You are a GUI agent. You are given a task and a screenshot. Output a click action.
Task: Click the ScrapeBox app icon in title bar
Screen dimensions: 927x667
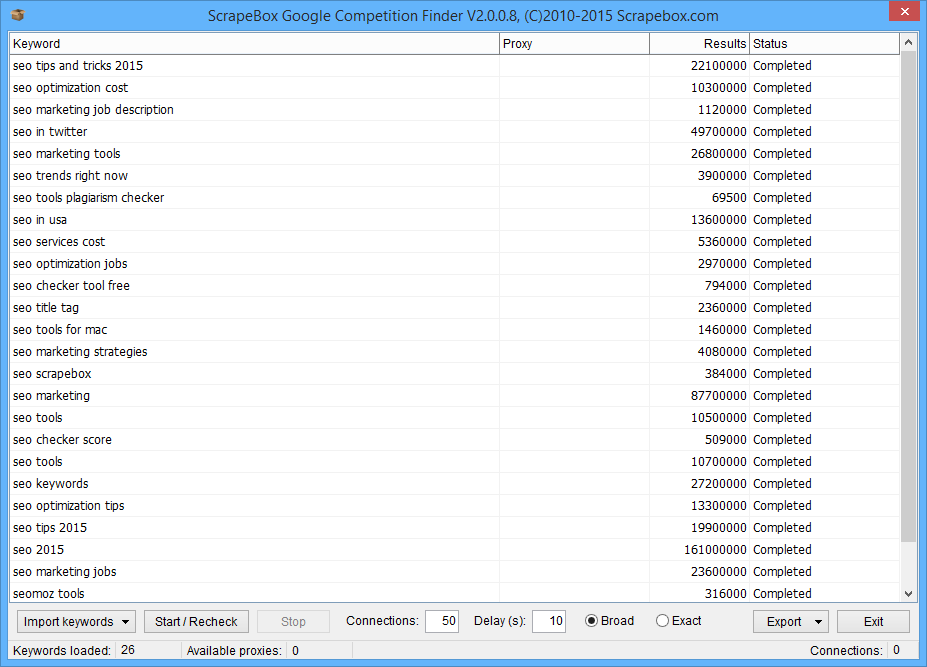coord(16,16)
